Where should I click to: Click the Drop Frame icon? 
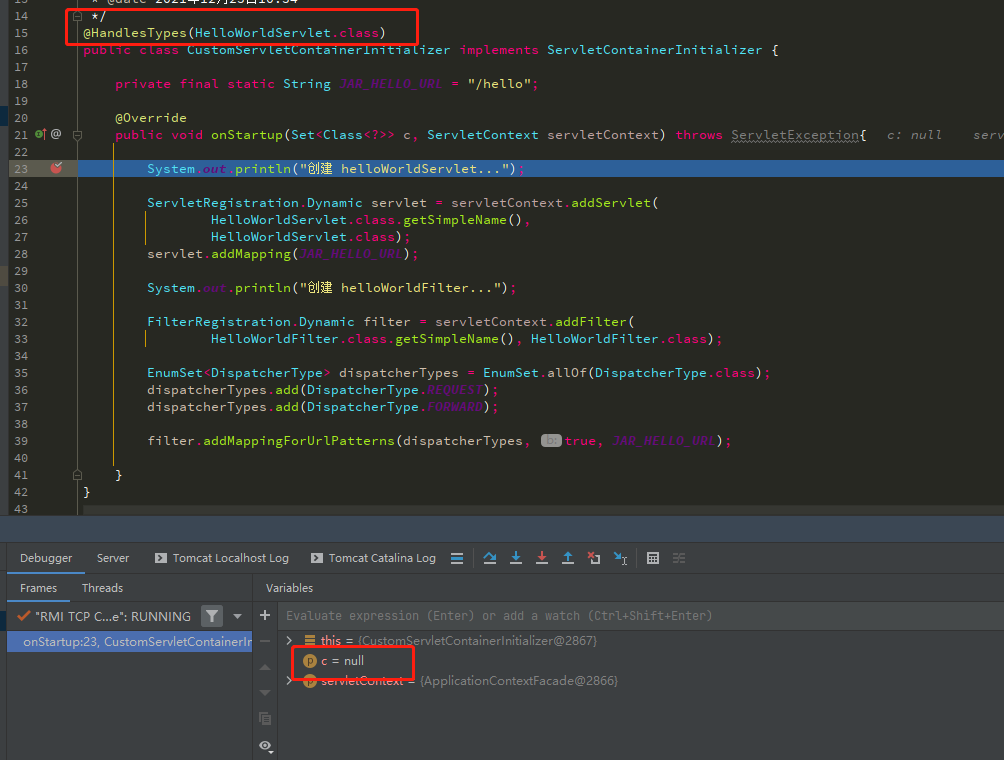(594, 558)
